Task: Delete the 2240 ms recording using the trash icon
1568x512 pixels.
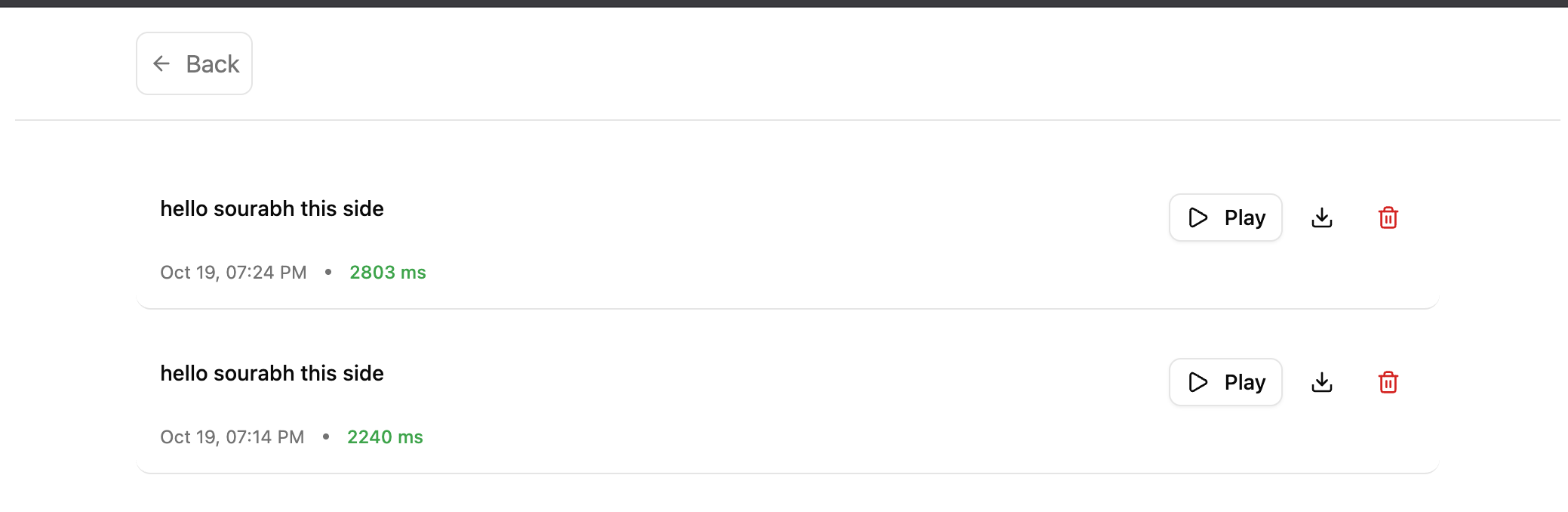Action: tap(1388, 382)
